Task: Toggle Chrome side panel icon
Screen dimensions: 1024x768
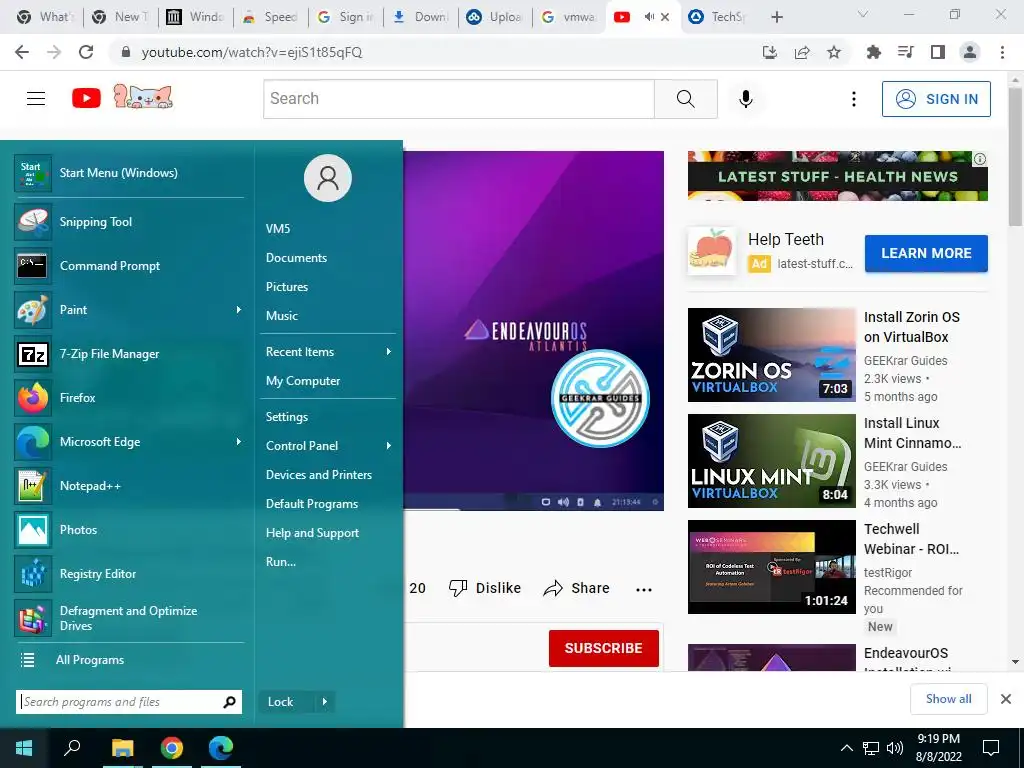Action: [x=938, y=52]
